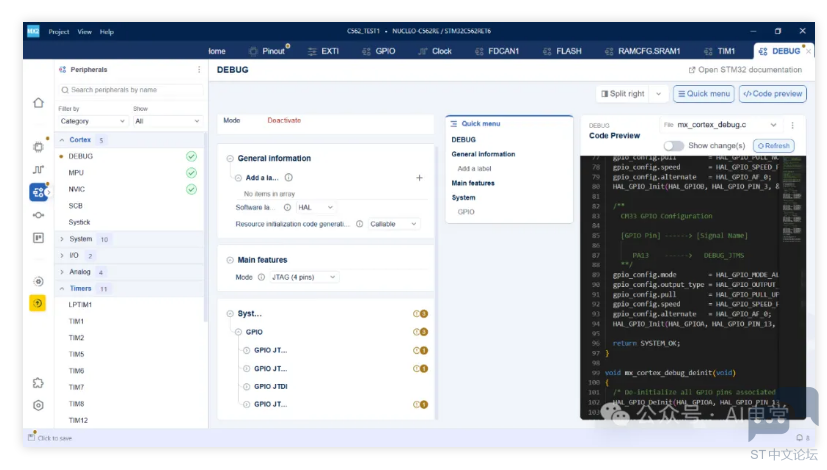Viewport: 827px width, 470px height.
Task: Open STM32 documentation link
Action: tap(745, 70)
